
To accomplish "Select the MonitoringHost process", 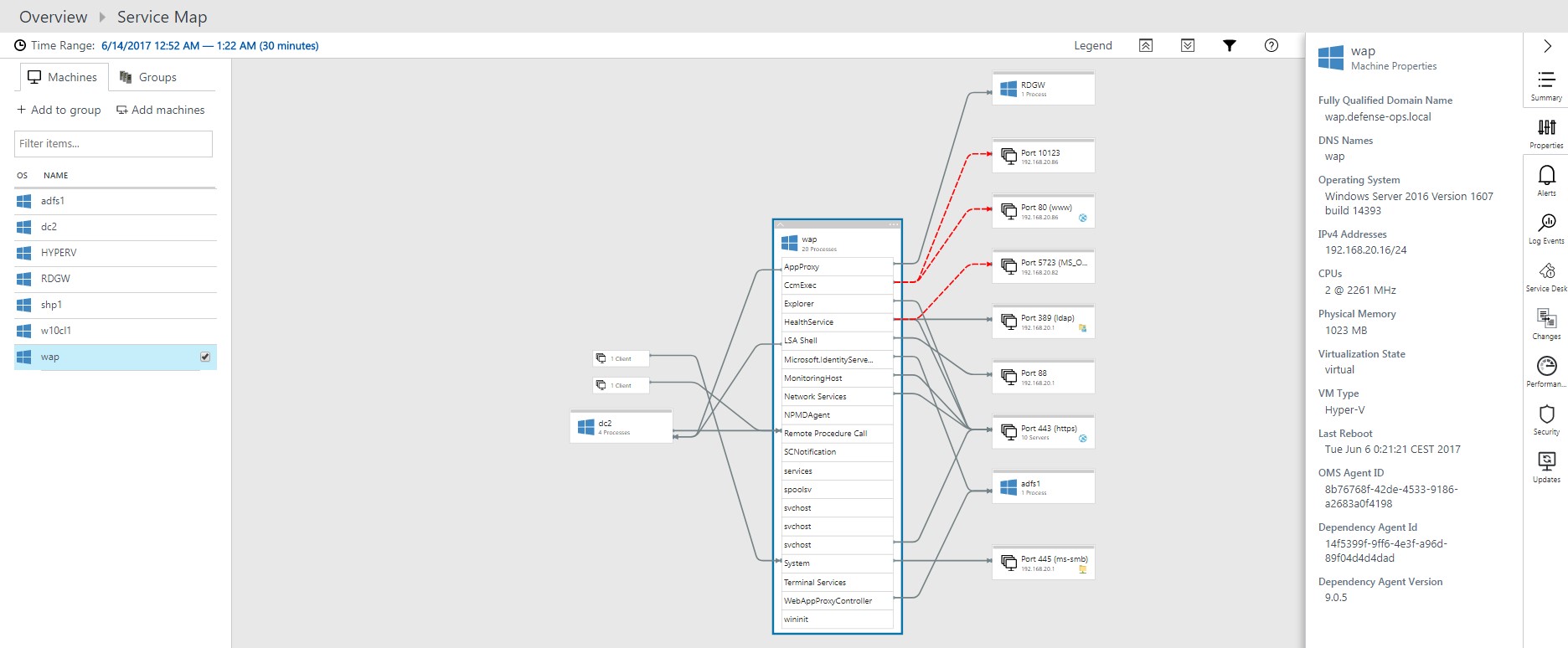I will [x=837, y=378].
